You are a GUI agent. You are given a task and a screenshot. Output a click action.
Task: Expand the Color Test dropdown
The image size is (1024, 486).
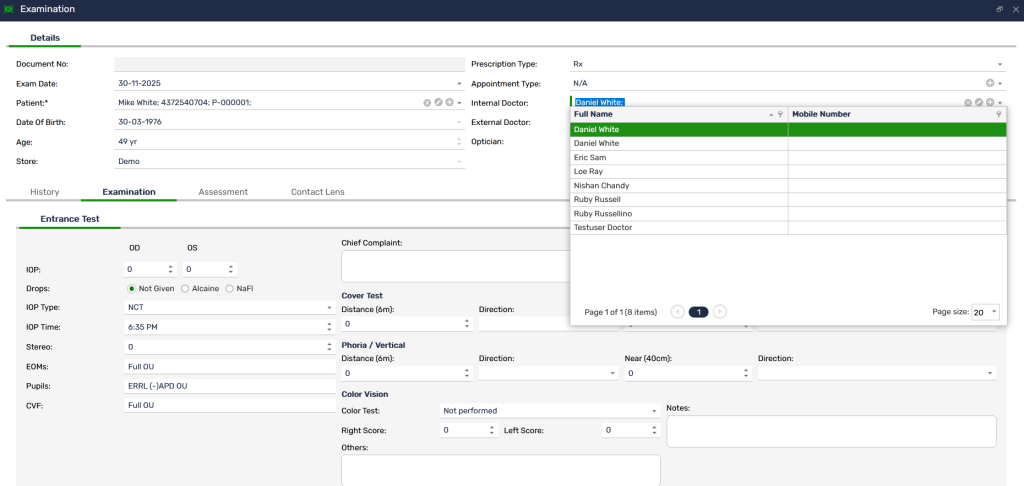coord(653,411)
